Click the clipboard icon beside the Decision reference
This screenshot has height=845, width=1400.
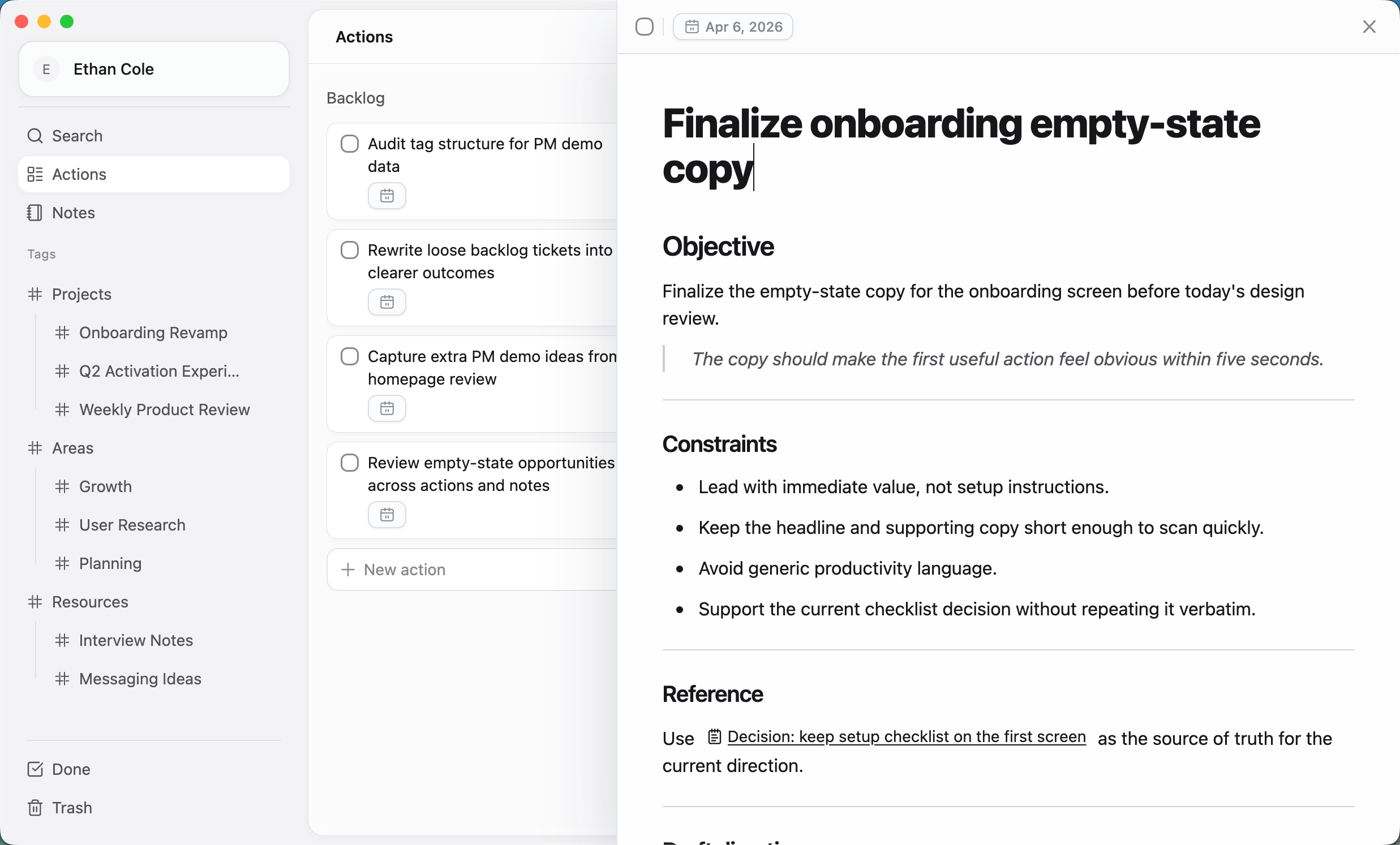pos(714,737)
